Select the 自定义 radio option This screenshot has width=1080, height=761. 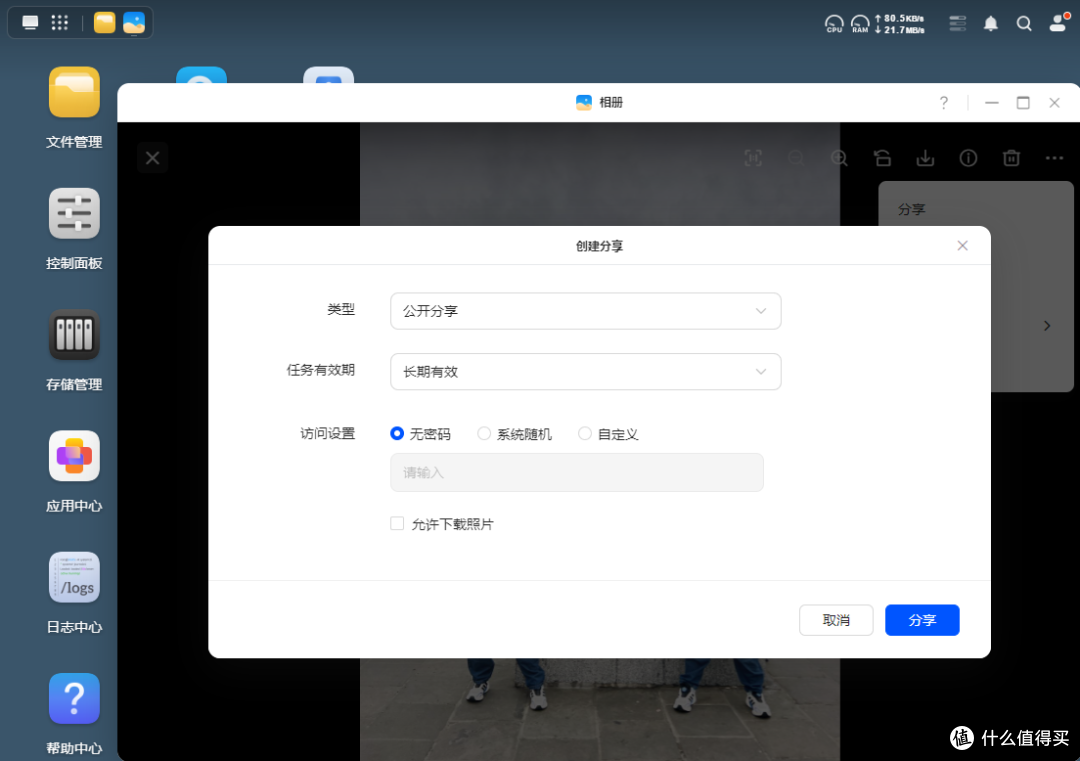pyautogui.click(x=585, y=433)
